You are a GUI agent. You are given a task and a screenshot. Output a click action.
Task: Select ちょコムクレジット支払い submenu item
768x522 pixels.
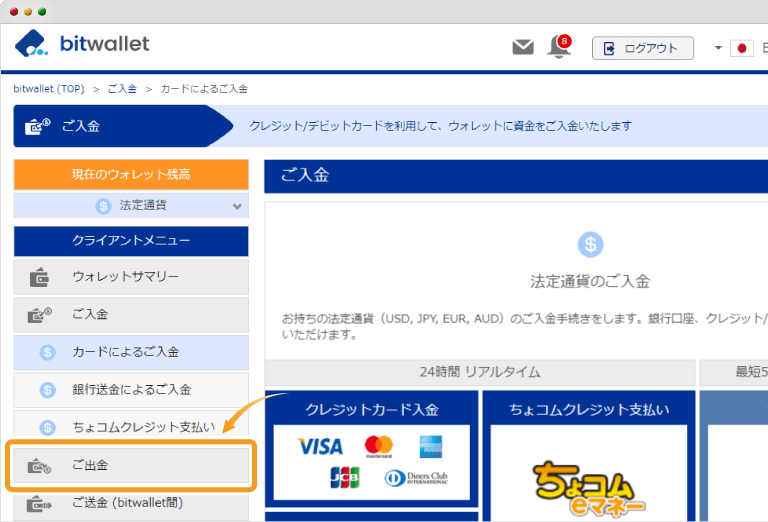coord(131,424)
